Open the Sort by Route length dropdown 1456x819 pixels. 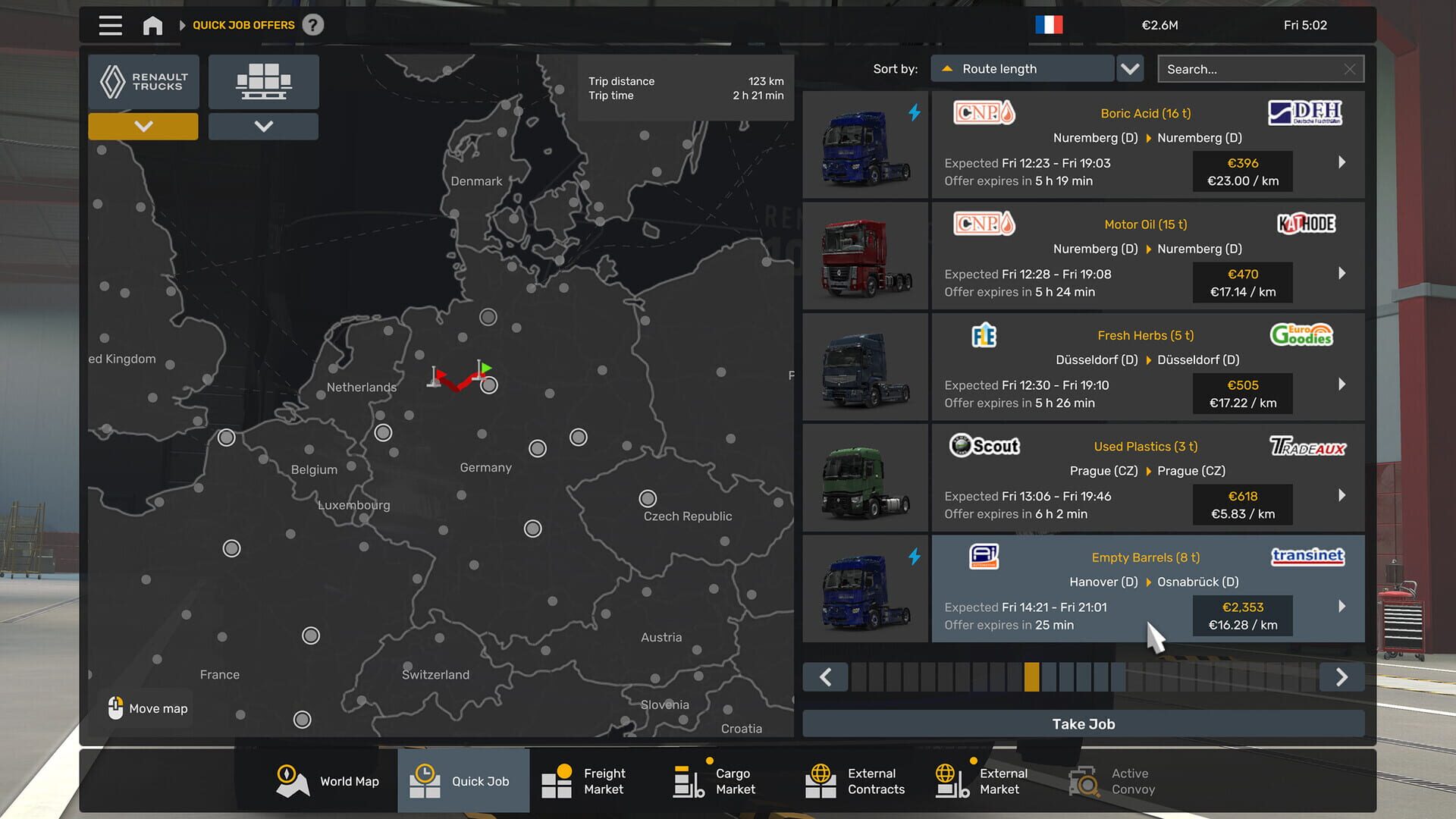coord(1022,68)
